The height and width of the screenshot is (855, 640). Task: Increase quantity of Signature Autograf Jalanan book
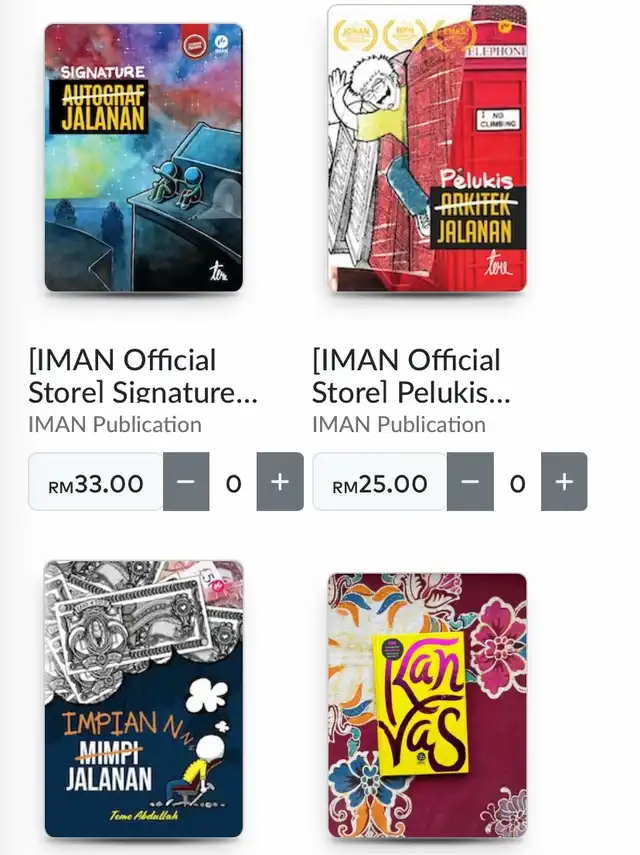280,481
